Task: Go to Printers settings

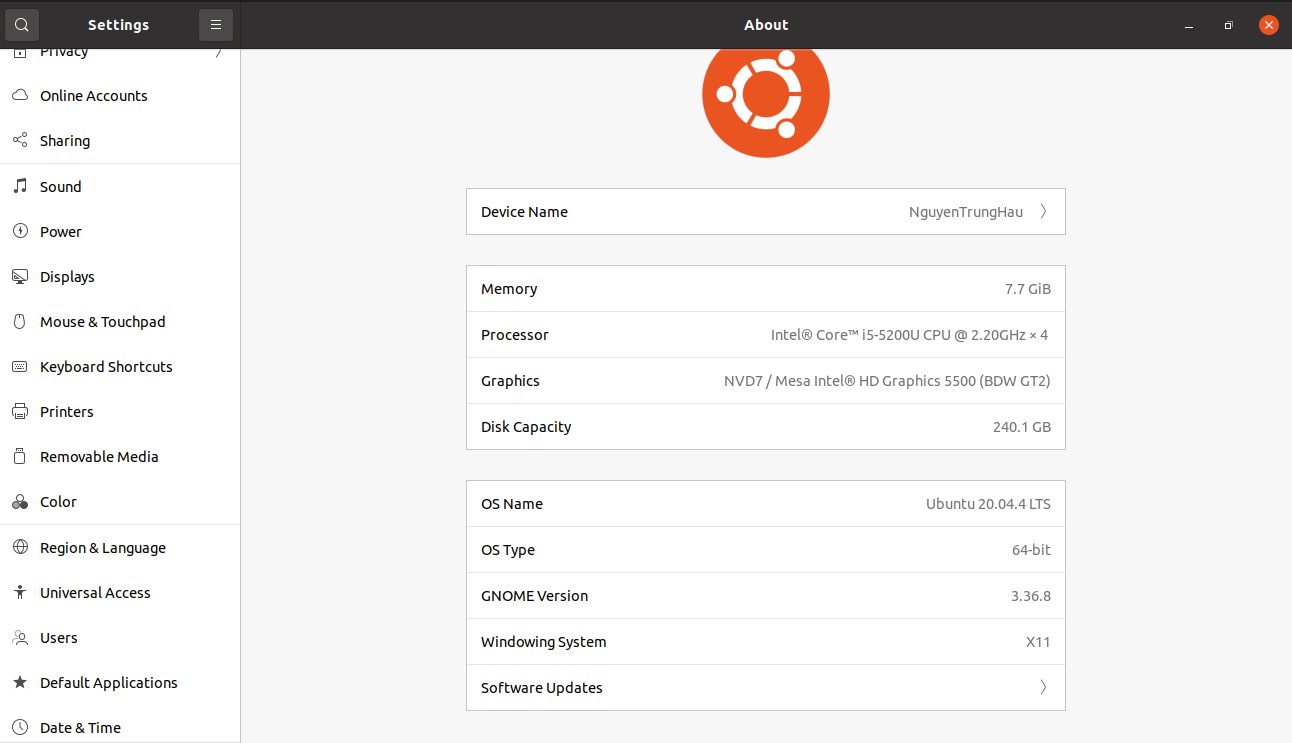Action: 120,412
